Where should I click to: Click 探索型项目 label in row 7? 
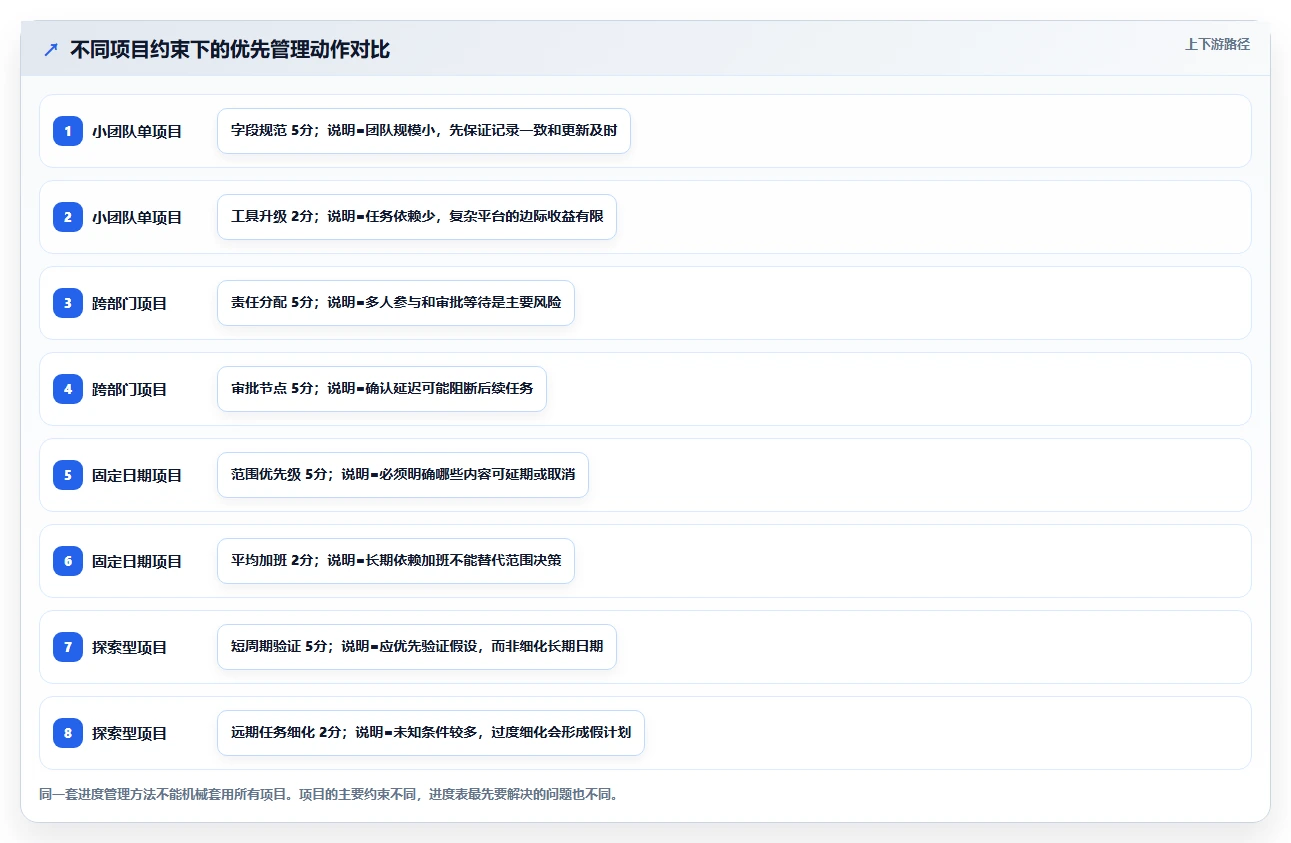130,647
